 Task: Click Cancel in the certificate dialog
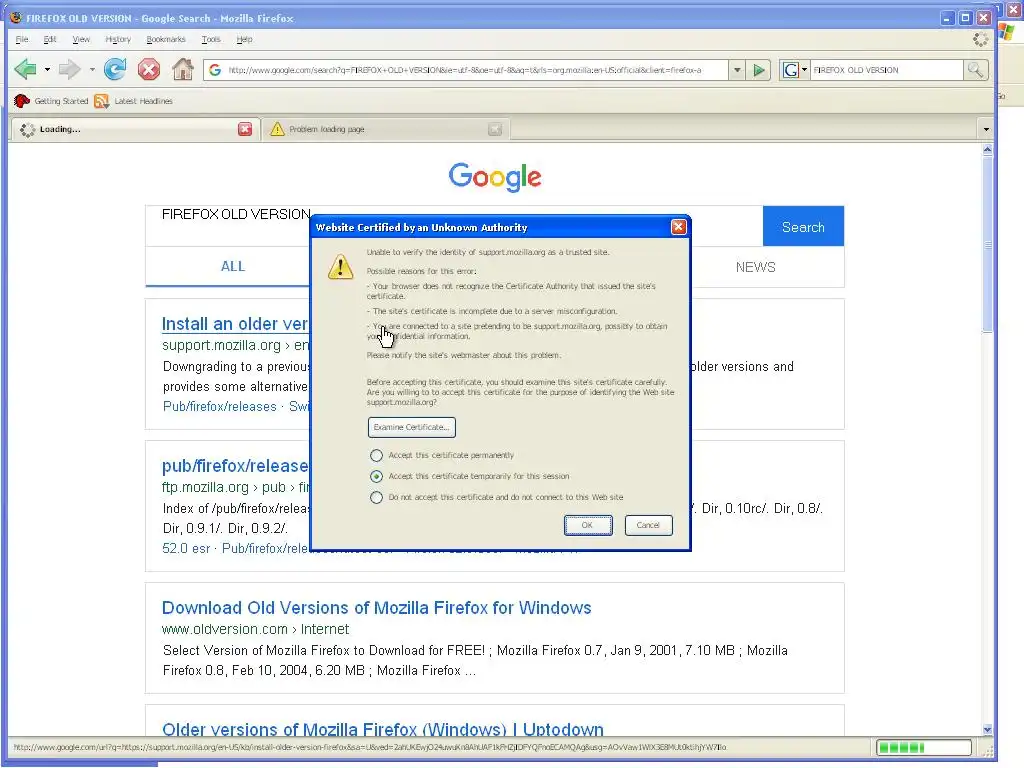[x=648, y=525]
